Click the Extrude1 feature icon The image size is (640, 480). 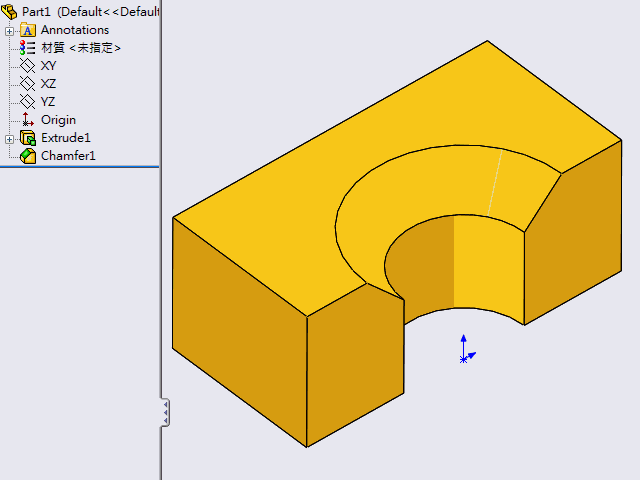[x=28, y=138]
